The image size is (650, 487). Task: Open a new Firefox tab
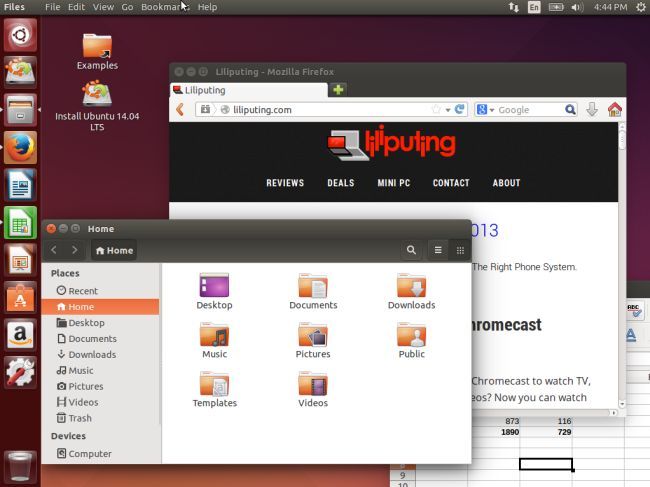(339, 90)
